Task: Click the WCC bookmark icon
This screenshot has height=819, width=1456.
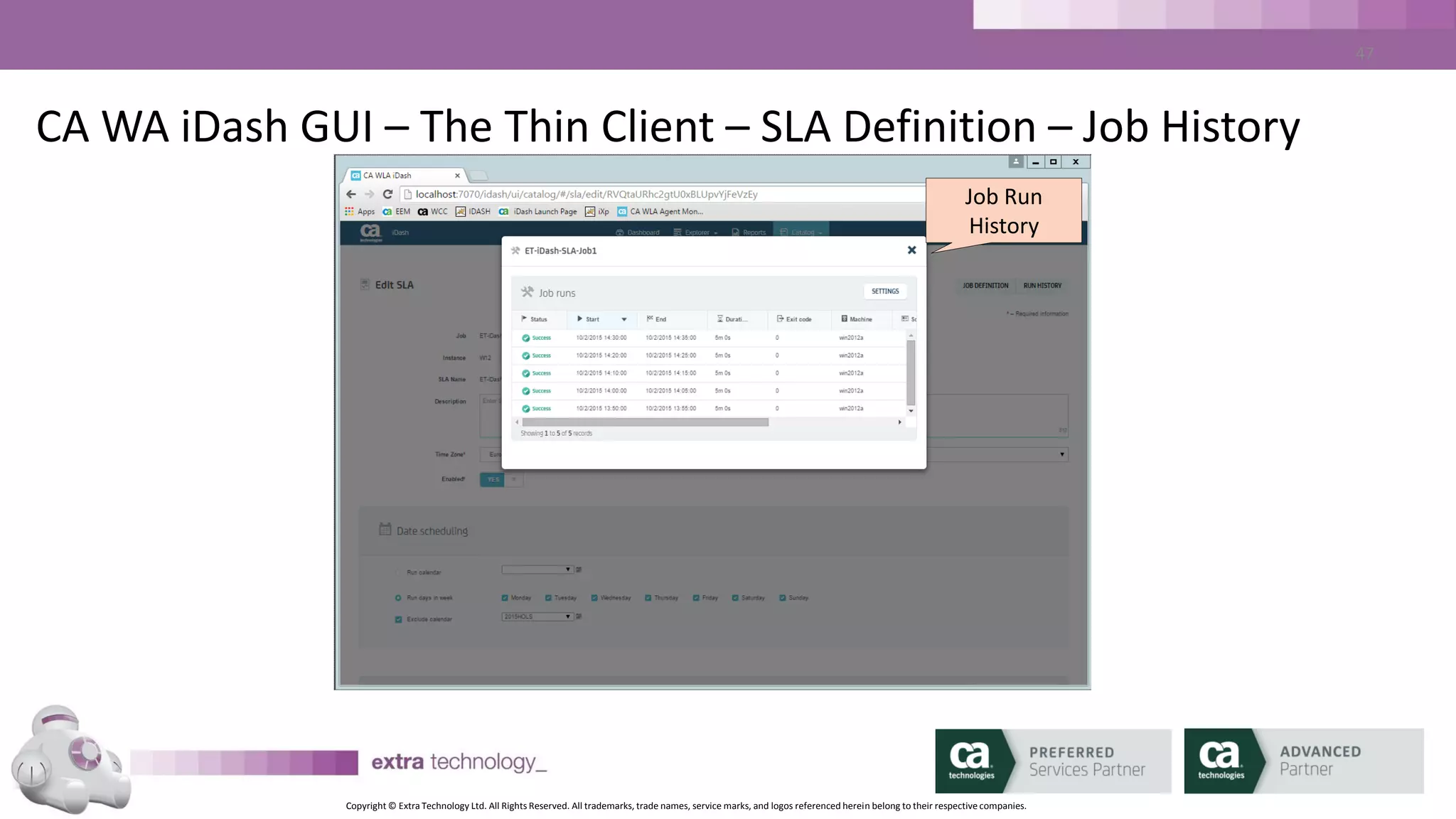Action: [x=423, y=212]
